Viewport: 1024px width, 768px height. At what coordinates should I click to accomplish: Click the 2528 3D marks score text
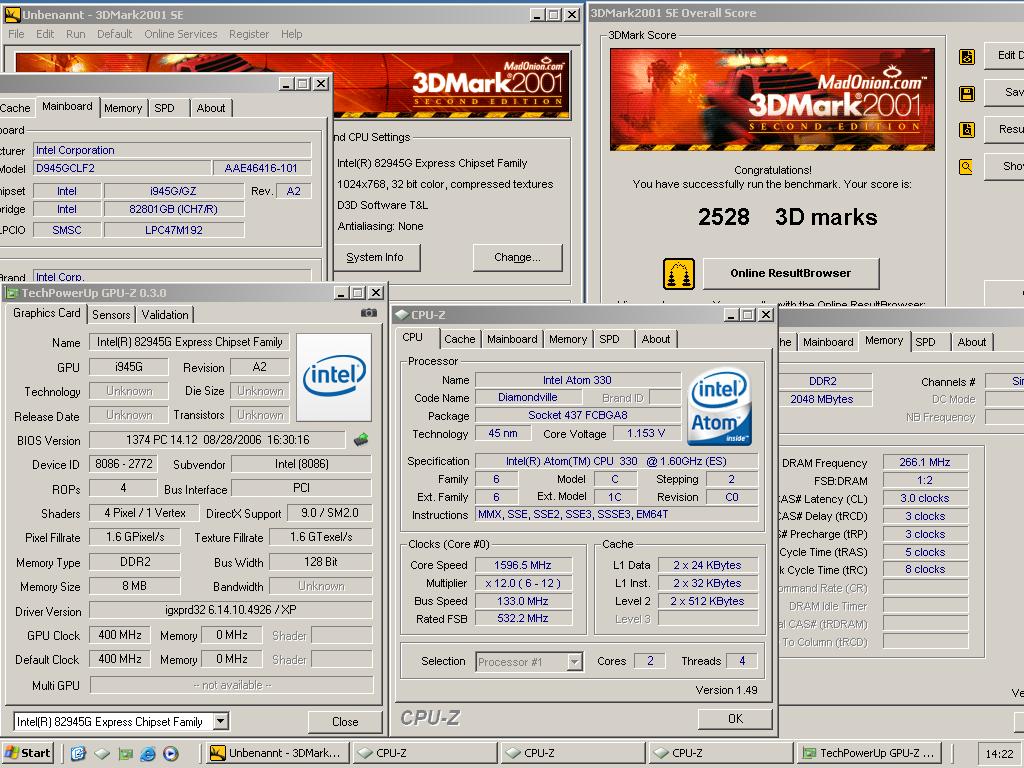(x=788, y=217)
